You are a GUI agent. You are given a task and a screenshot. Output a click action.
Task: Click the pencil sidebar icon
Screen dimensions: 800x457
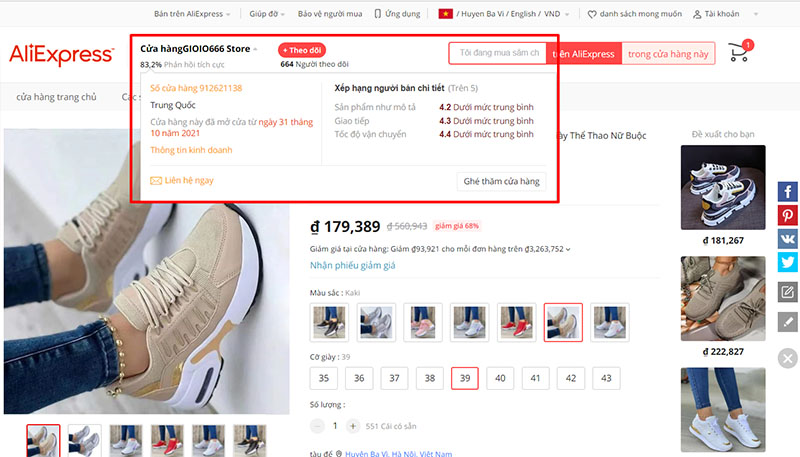(x=787, y=322)
